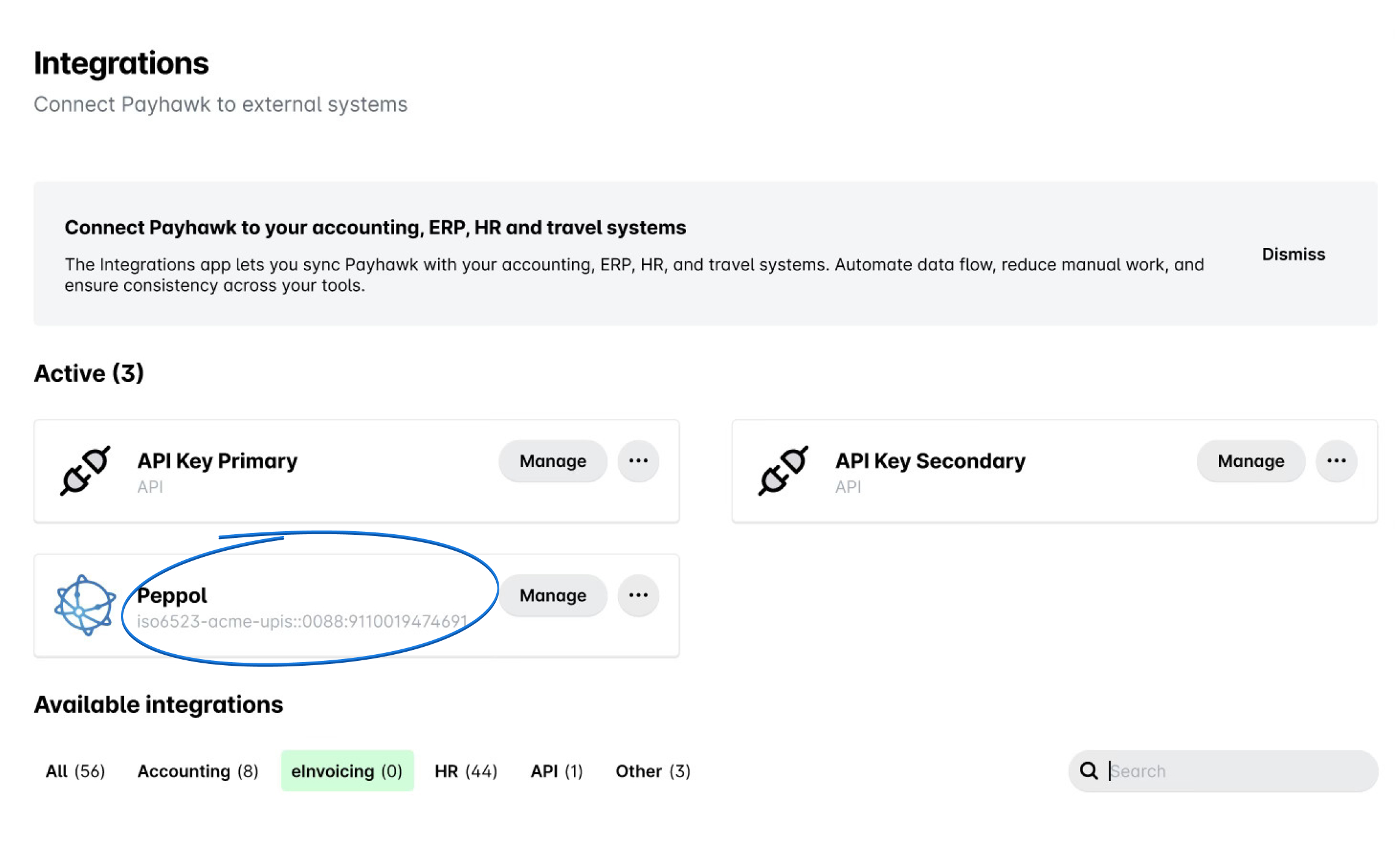Click the search magnifier icon

click(x=1089, y=771)
